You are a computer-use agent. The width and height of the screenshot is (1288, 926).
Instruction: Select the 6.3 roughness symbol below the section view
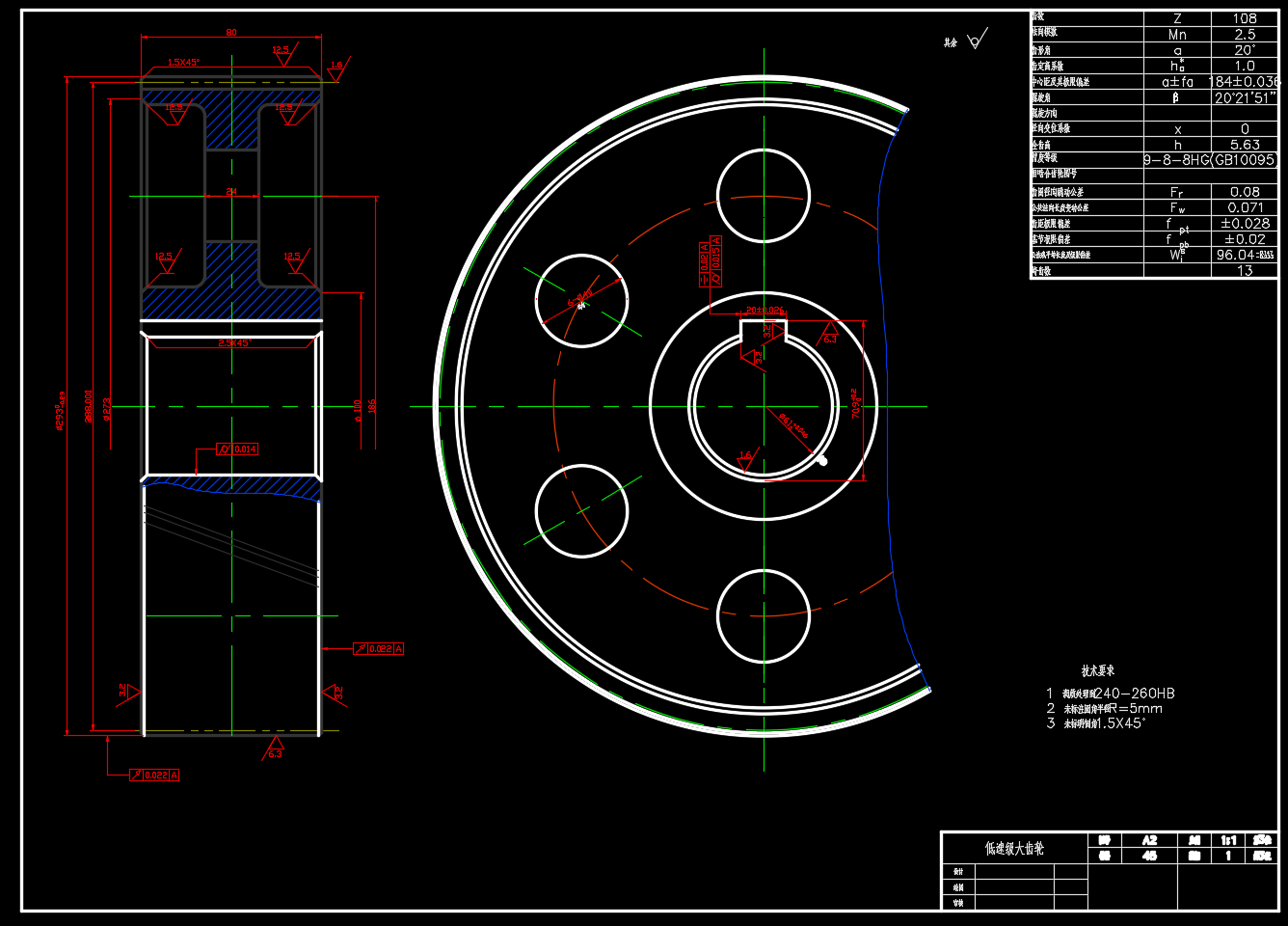[275, 749]
